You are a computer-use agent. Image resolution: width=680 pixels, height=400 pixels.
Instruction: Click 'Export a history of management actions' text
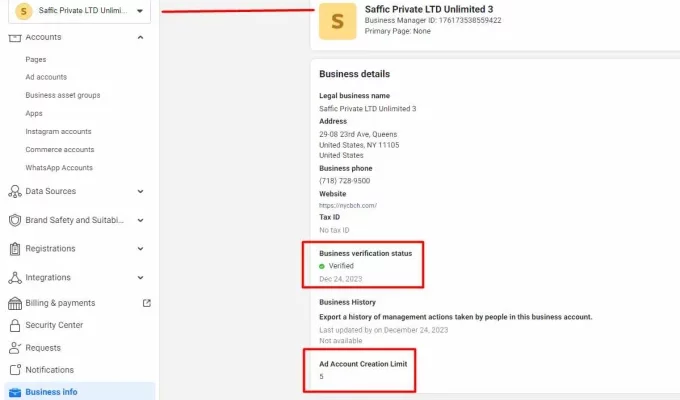click(x=455, y=317)
